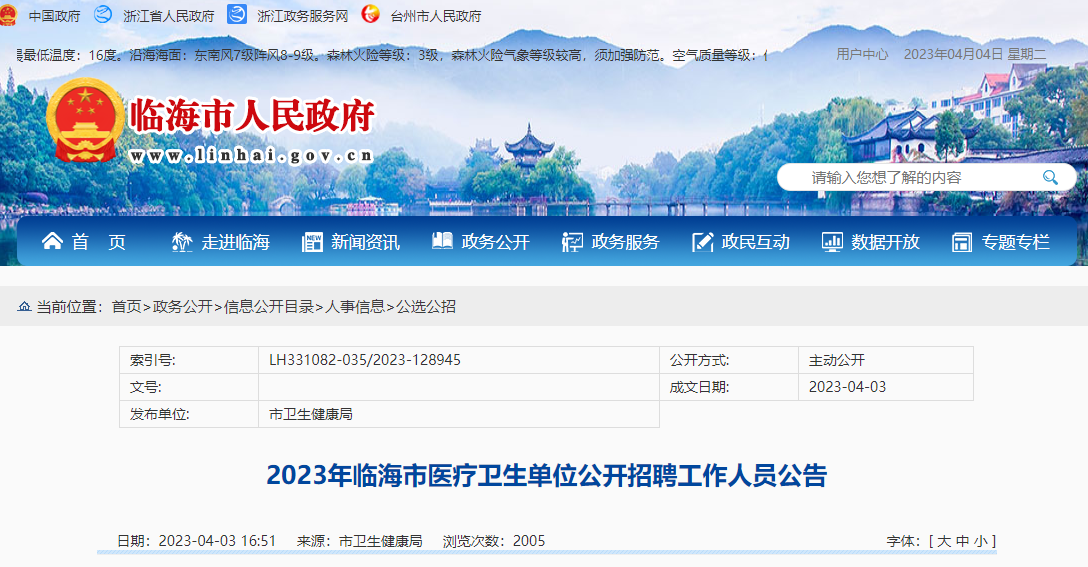Open the 专题专栏 menu item

(x=1015, y=242)
